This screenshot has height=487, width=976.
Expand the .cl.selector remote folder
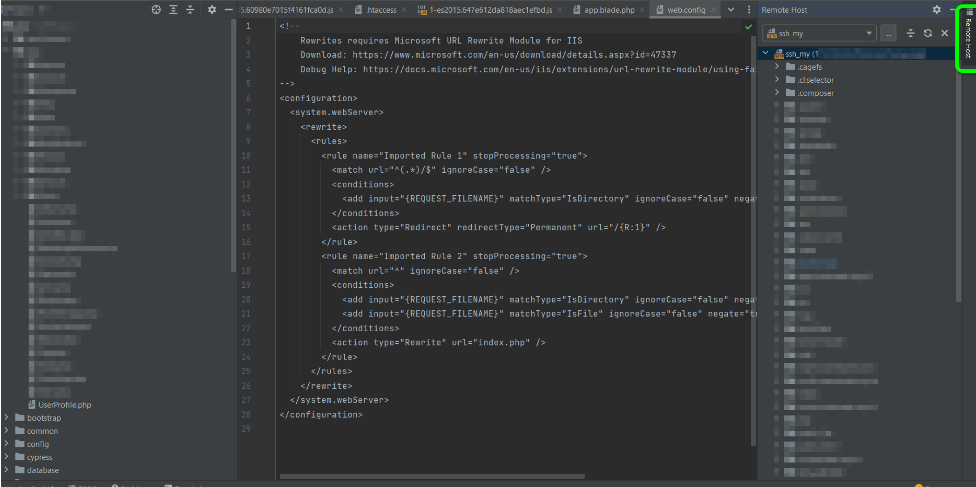777,80
